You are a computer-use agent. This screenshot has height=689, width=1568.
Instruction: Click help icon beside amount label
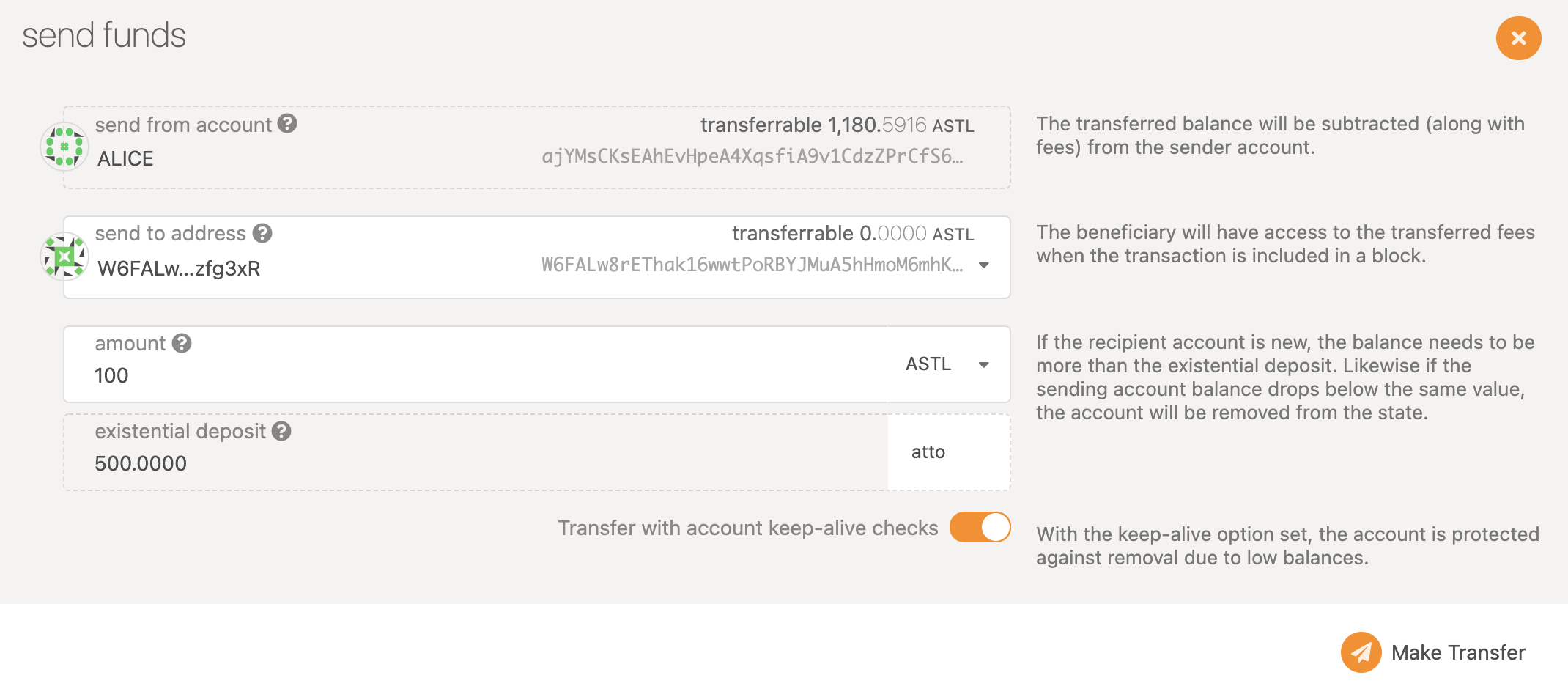[x=182, y=343]
